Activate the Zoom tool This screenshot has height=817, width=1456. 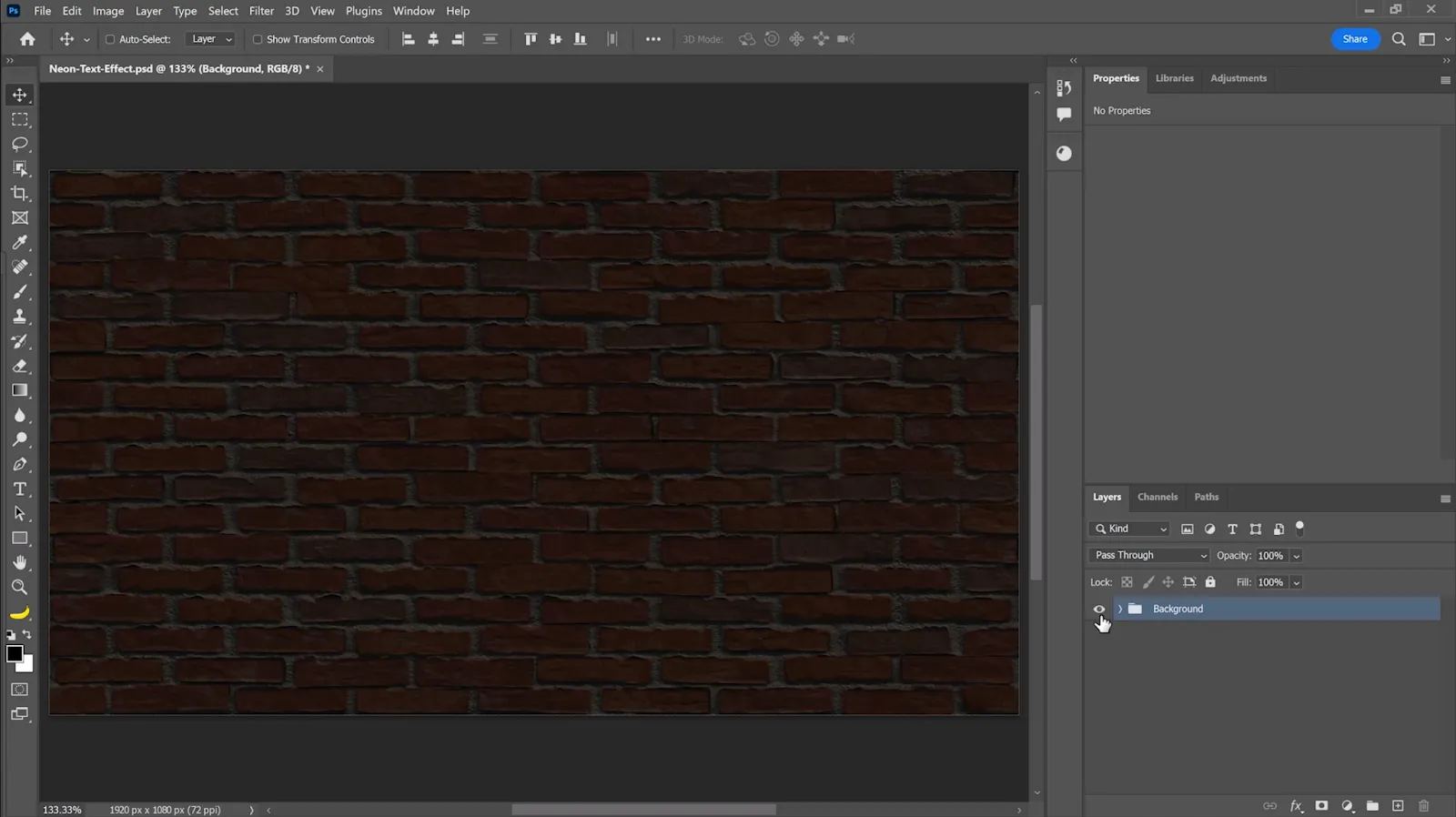click(x=20, y=588)
